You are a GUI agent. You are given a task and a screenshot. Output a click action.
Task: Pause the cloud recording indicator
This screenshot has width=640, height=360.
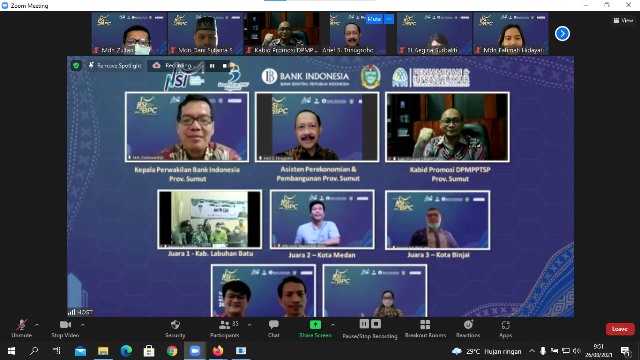212,65
